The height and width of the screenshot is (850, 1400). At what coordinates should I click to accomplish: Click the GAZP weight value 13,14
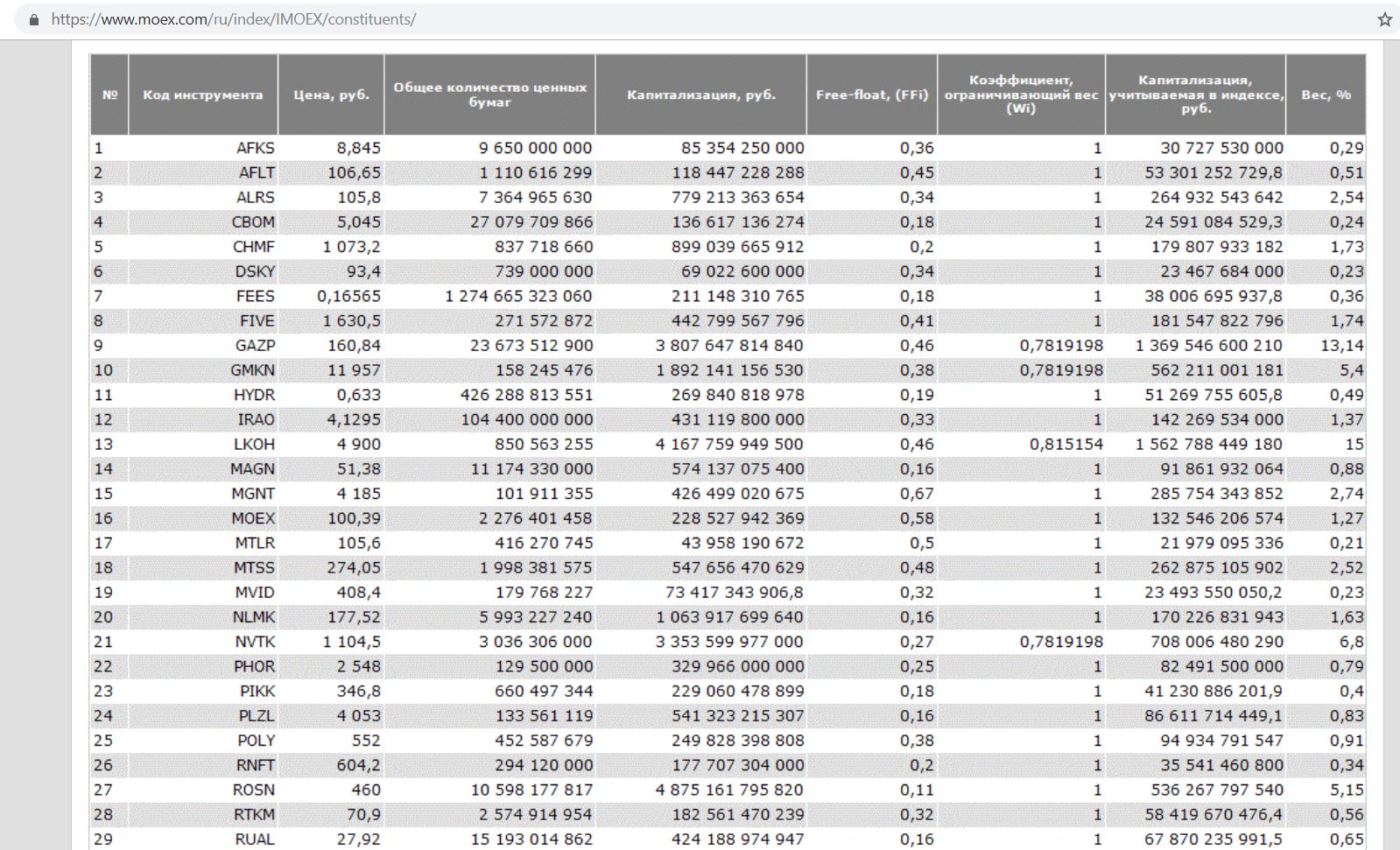(1341, 346)
